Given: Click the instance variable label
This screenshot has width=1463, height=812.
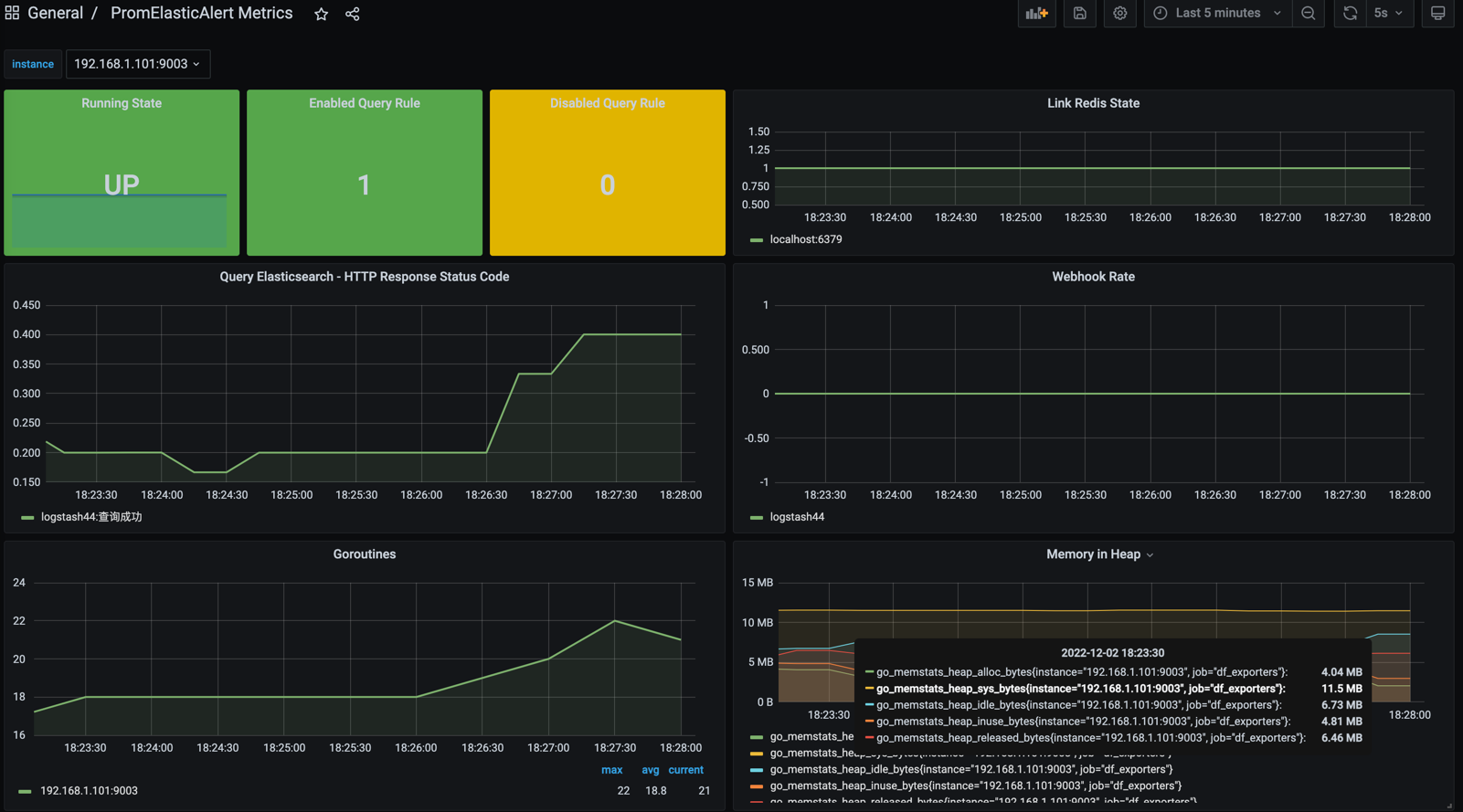Looking at the screenshot, I should click(33, 64).
